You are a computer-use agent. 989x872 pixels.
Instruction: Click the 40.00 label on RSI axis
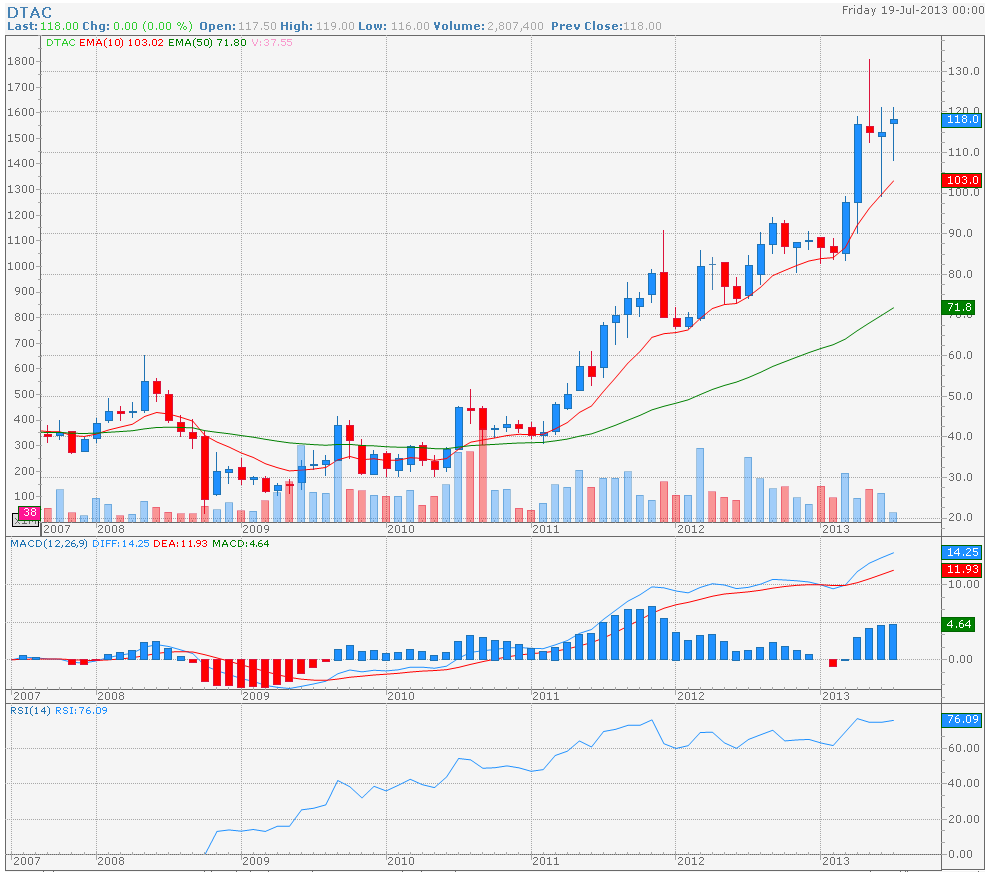pyautogui.click(x=964, y=783)
